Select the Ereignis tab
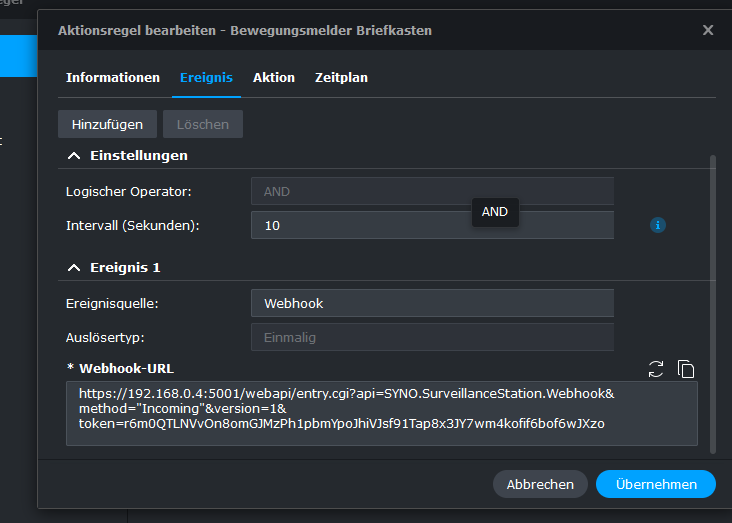 coord(206,78)
